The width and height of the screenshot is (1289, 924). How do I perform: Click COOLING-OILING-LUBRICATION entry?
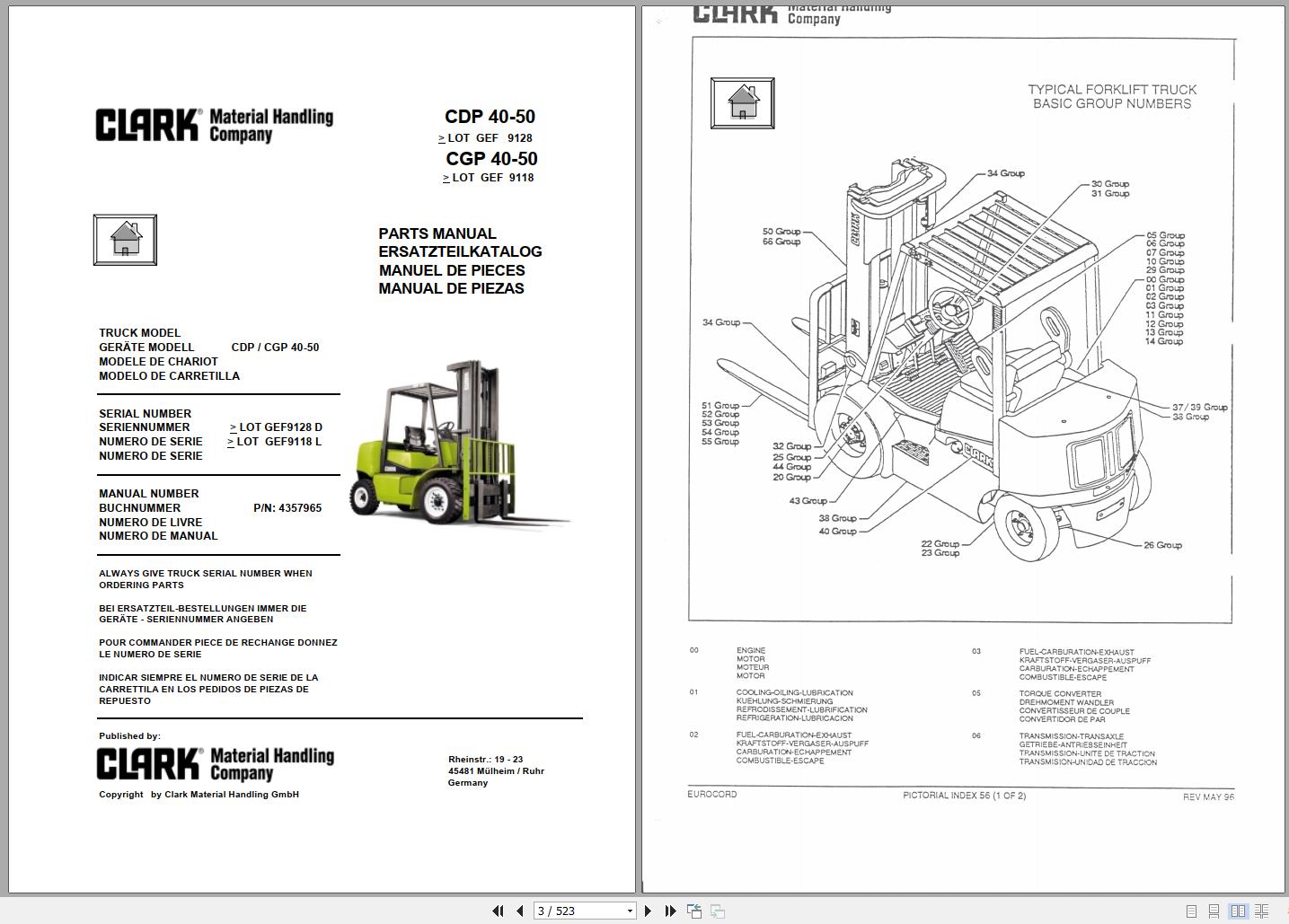[x=795, y=693]
